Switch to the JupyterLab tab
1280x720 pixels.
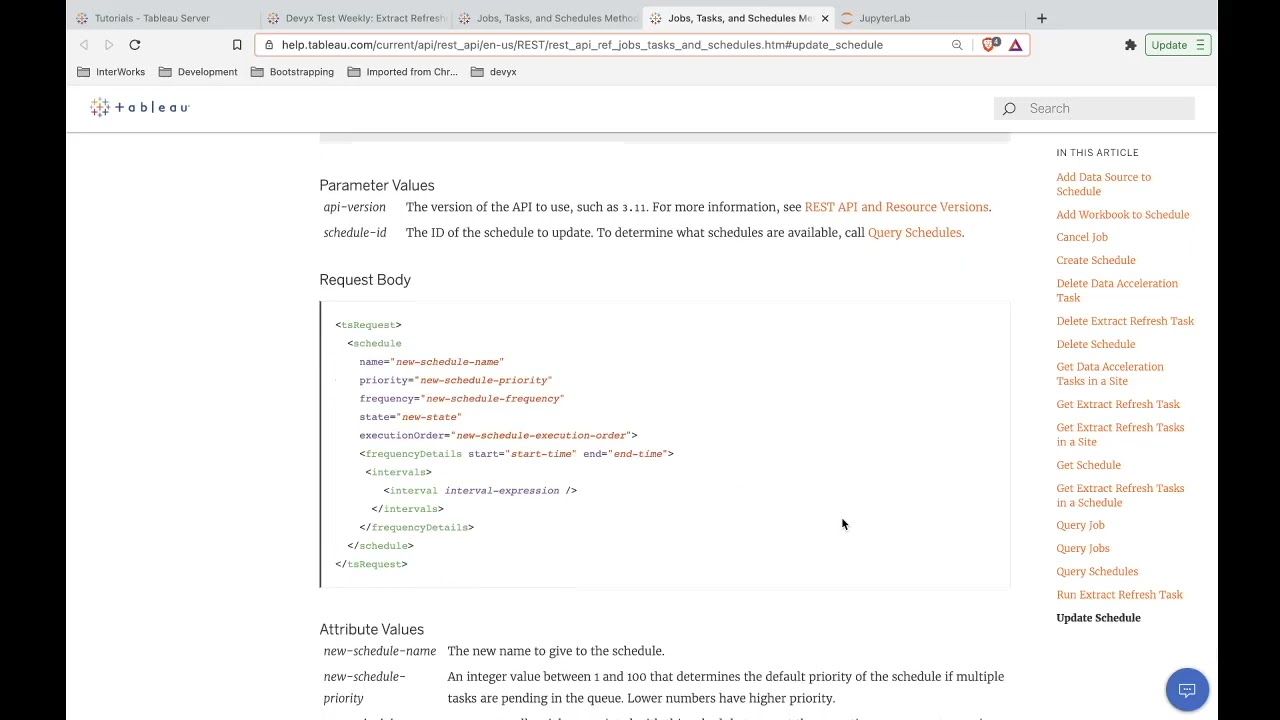[884, 18]
